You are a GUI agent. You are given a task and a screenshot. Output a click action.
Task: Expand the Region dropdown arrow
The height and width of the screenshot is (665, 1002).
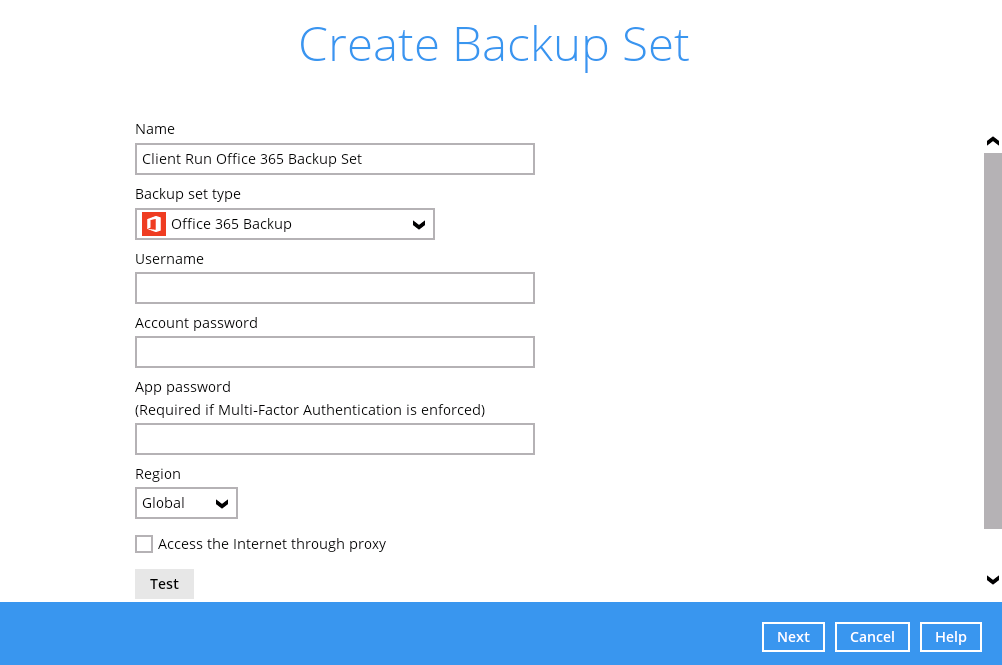(x=222, y=504)
